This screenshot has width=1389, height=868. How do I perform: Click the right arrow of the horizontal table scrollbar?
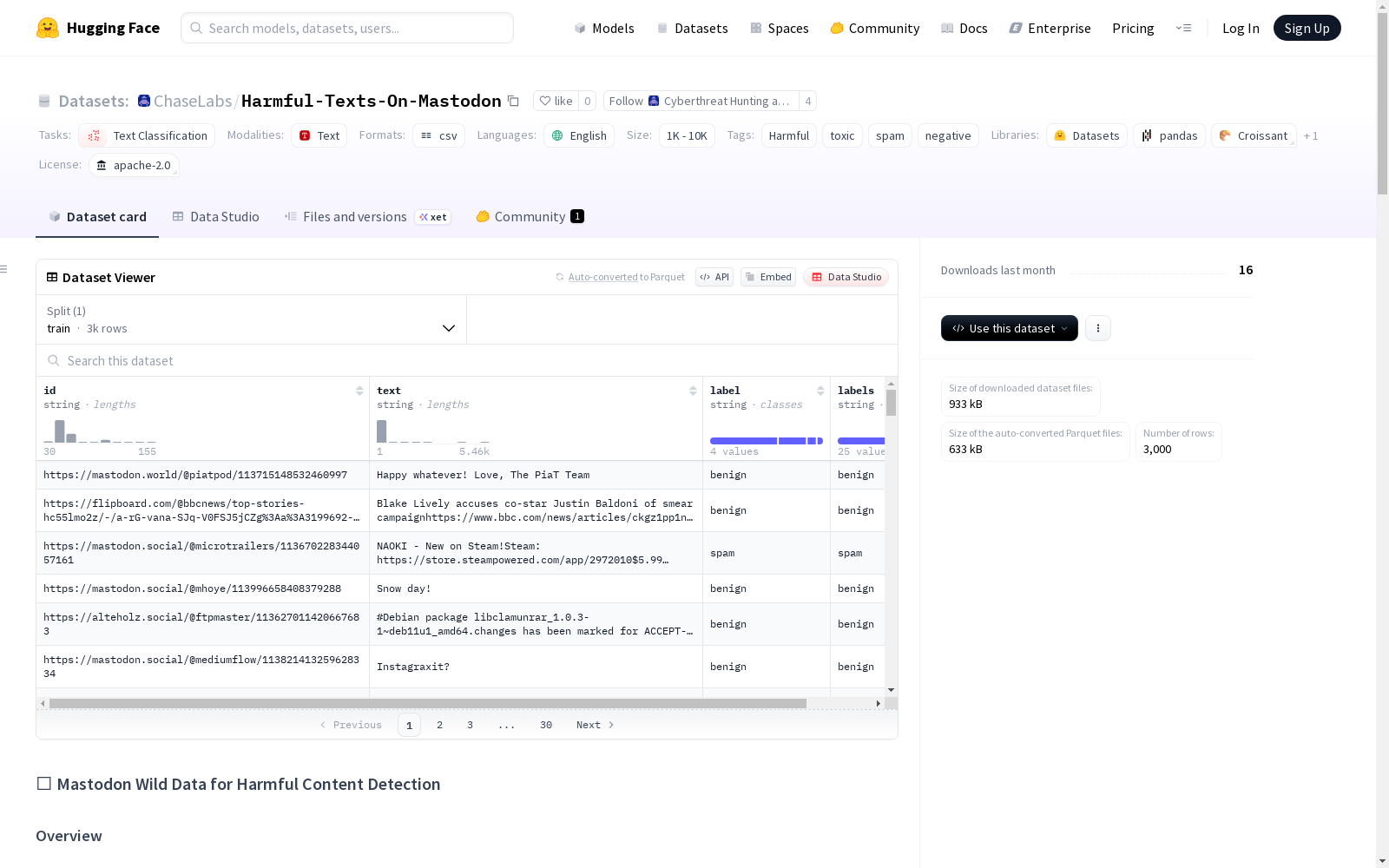[879, 703]
